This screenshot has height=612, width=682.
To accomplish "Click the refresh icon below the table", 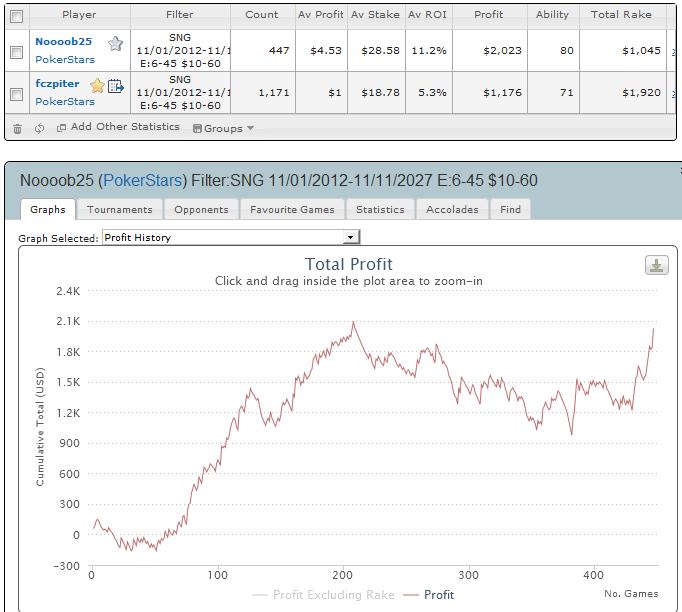I will (40, 128).
